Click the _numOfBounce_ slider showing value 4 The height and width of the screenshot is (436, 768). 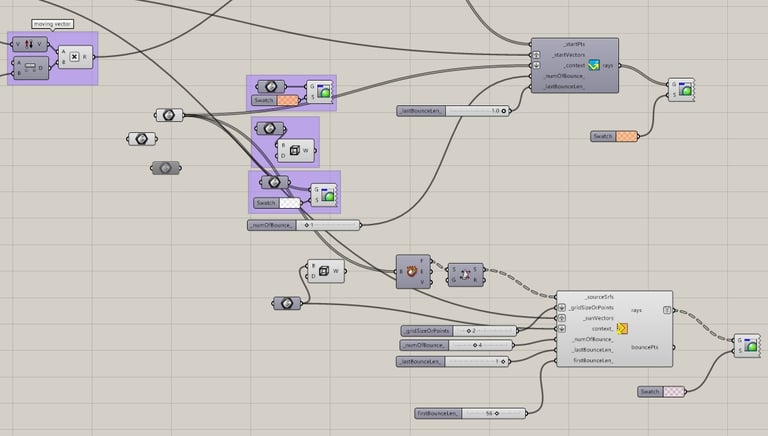point(456,345)
